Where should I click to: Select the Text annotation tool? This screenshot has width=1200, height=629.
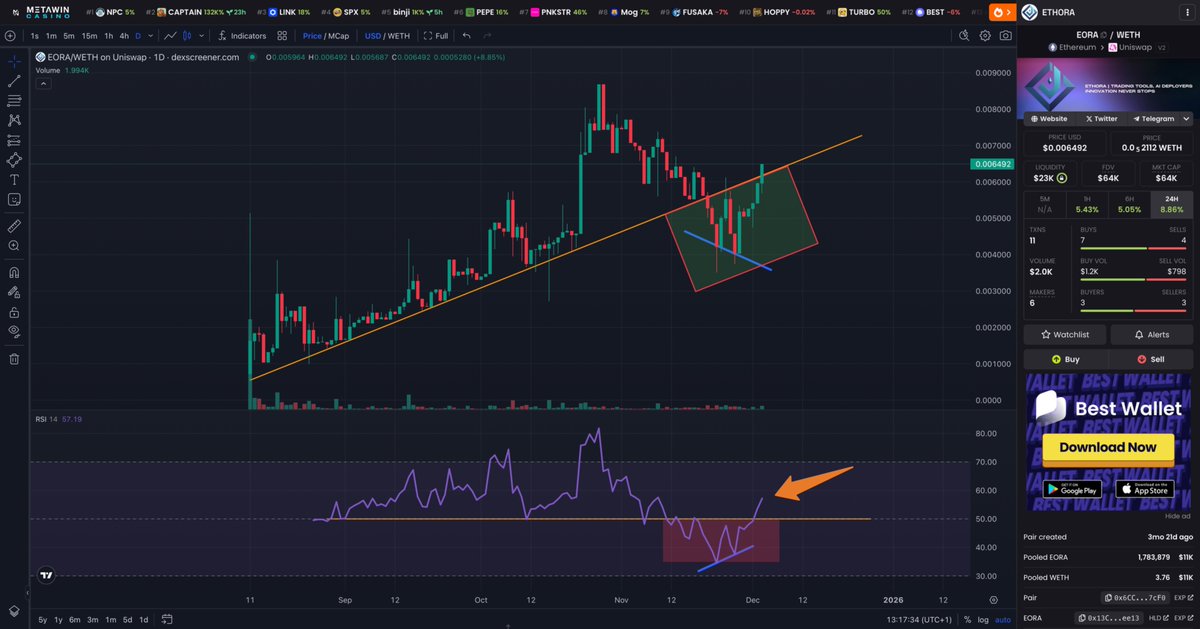(14, 180)
